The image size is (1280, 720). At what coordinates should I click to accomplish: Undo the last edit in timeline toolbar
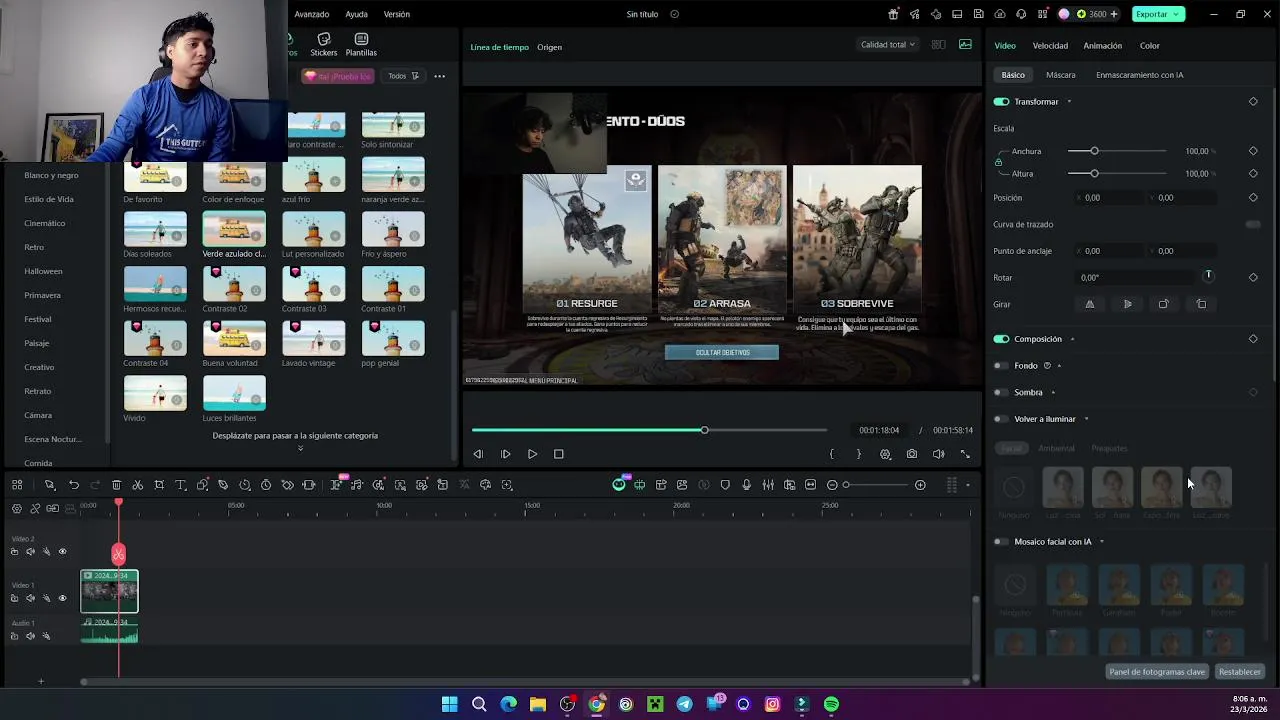click(x=73, y=485)
